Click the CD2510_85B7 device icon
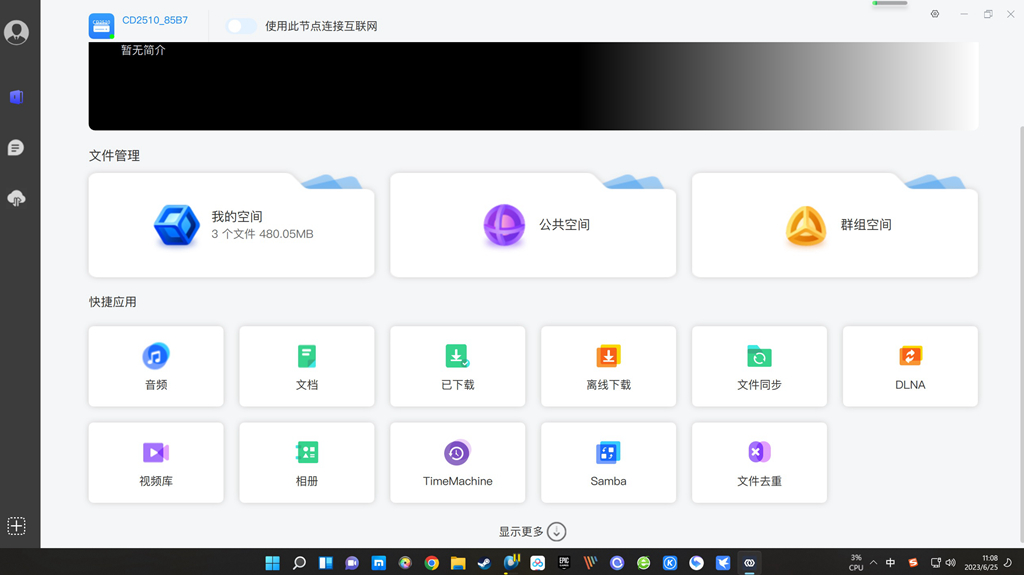Image resolution: width=1024 pixels, height=575 pixels. 101,26
